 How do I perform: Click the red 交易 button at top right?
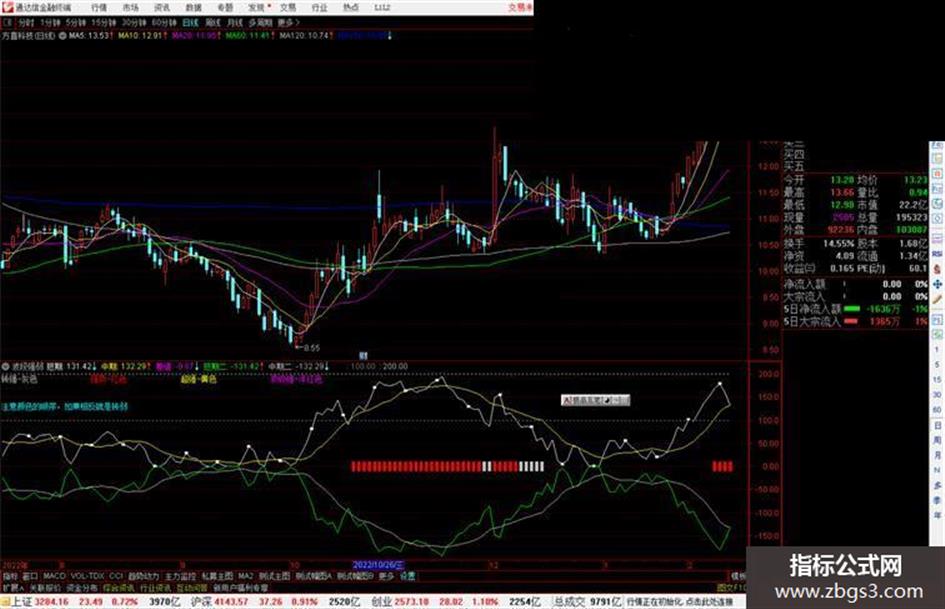[520, 8]
